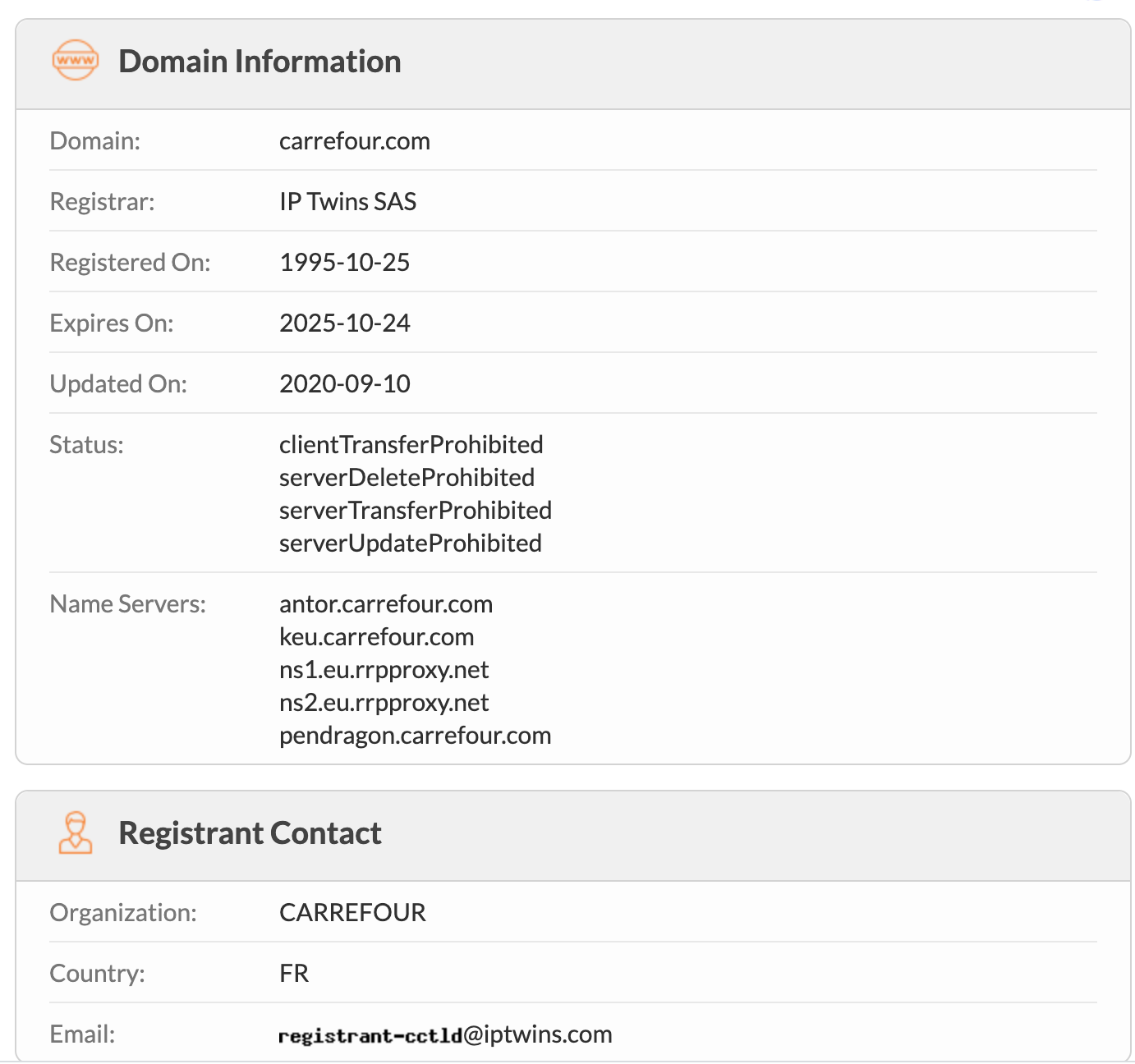The width and height of the screenshot is (1135, 1064).
Task: Select status serverTransferProhibited
Action: click(x=416, y=511)
